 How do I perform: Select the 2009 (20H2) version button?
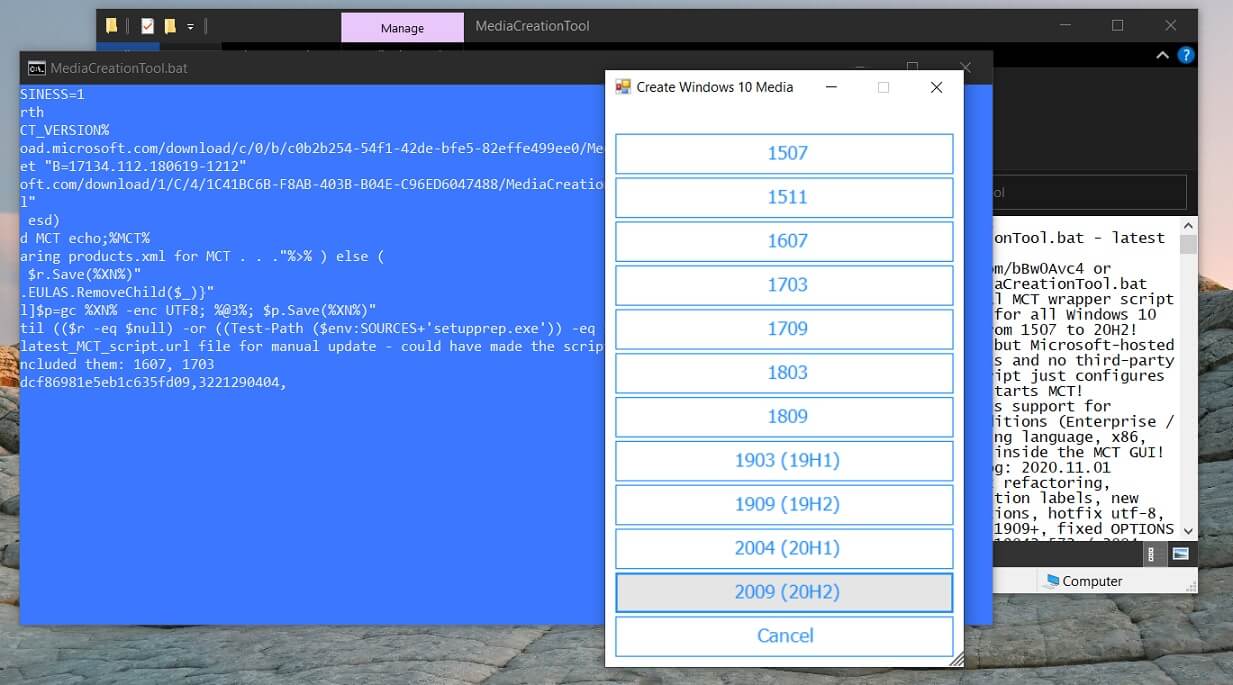click(784, 592)
